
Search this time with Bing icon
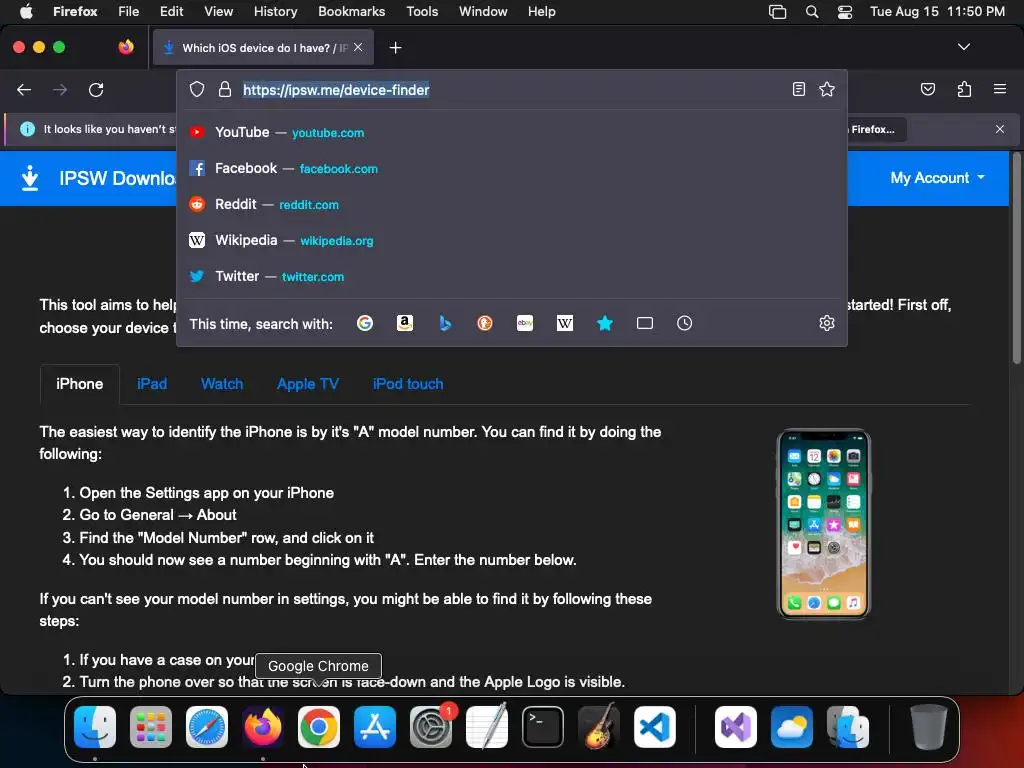tap(445, 323)
